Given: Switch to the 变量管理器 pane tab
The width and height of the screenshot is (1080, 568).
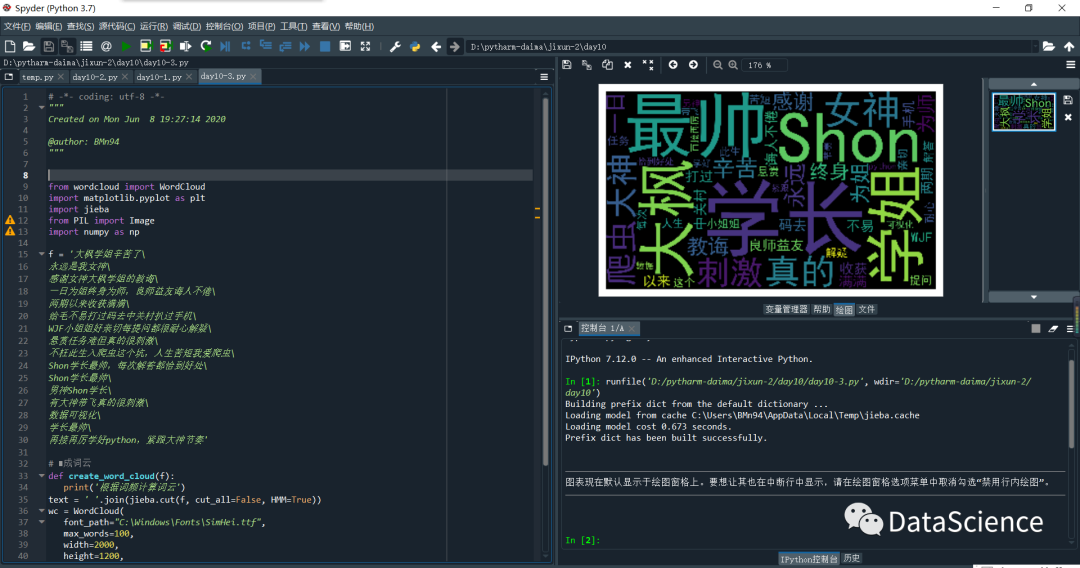Looking at the screenshot, I should point(785,310).
